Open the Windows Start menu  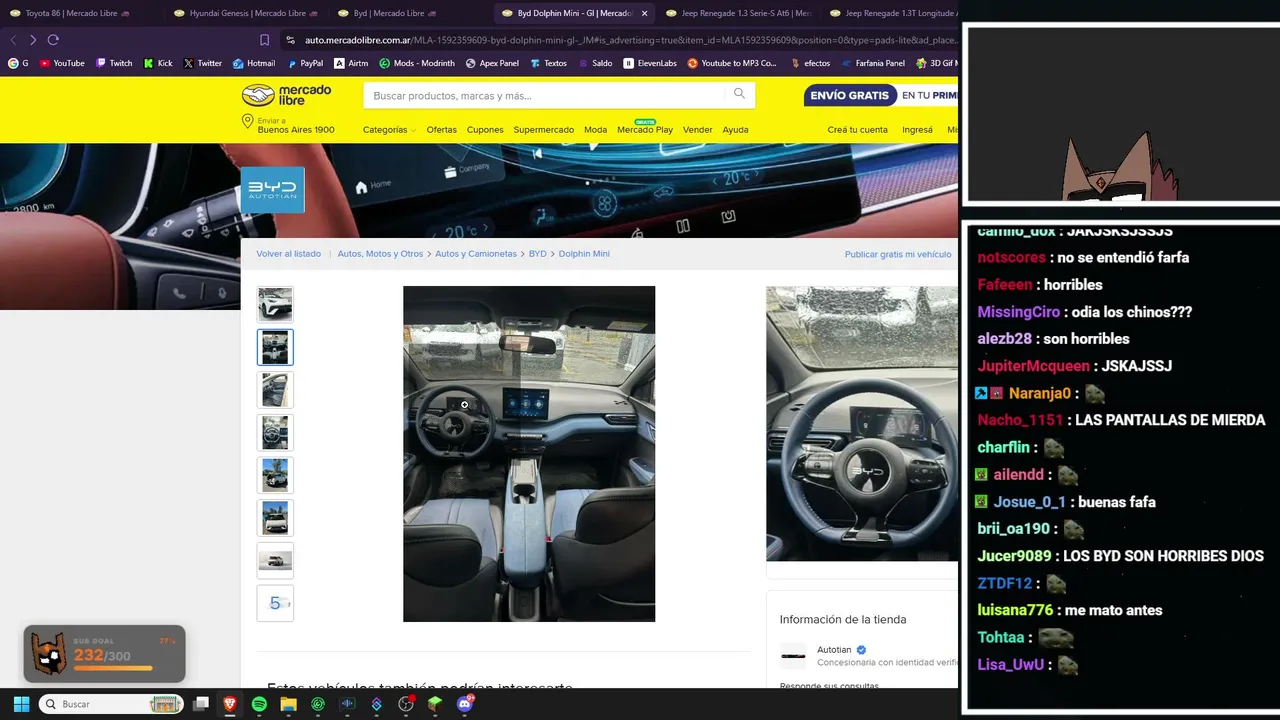tap(21, 704)
